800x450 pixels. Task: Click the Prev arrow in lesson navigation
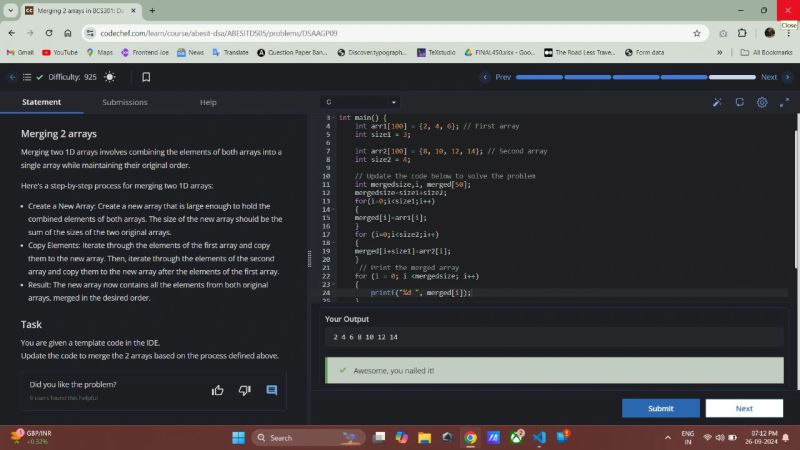(x=485, y=77)
